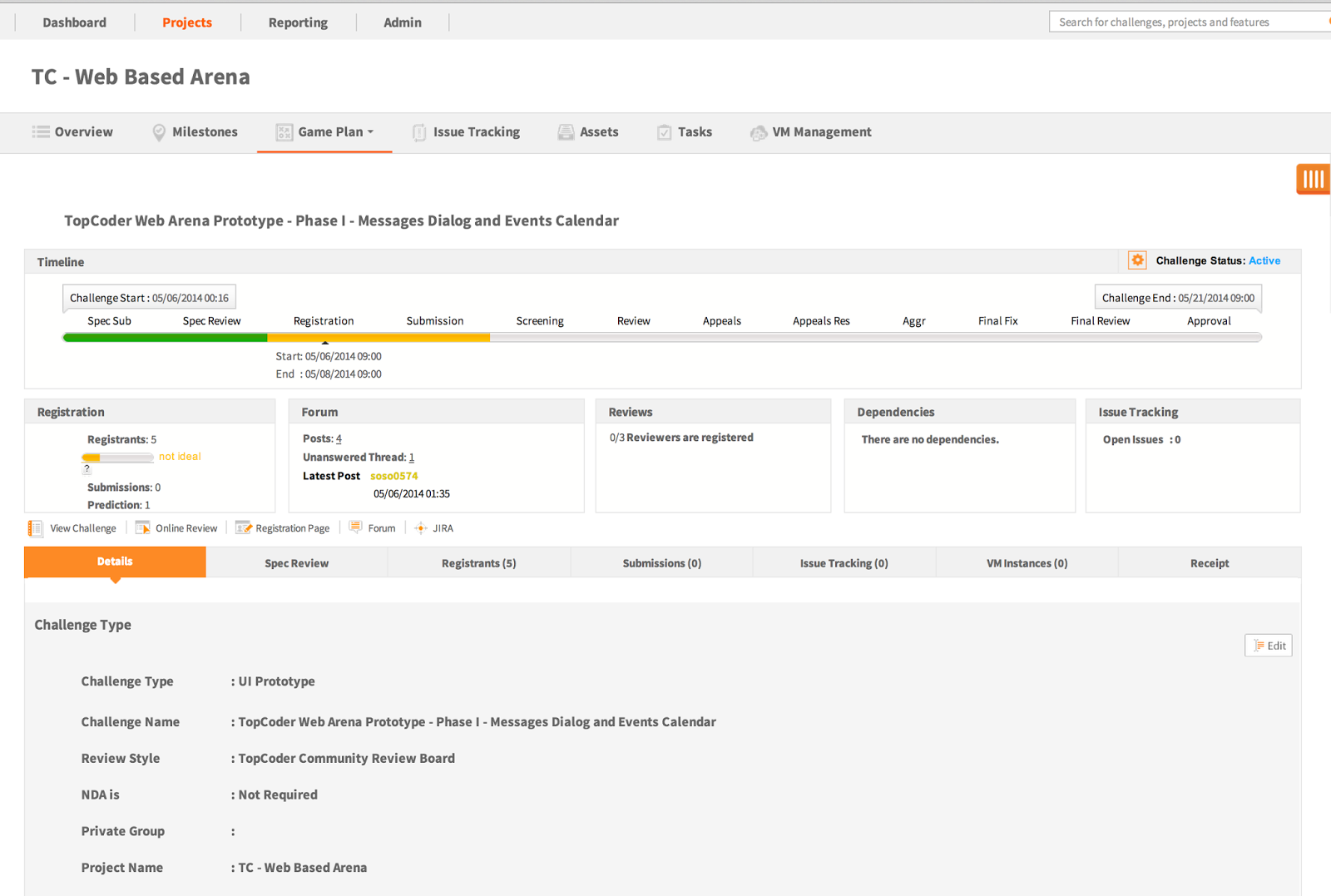
Task: Click 'There are no dependencies.' text
Action: coord(930,439)
